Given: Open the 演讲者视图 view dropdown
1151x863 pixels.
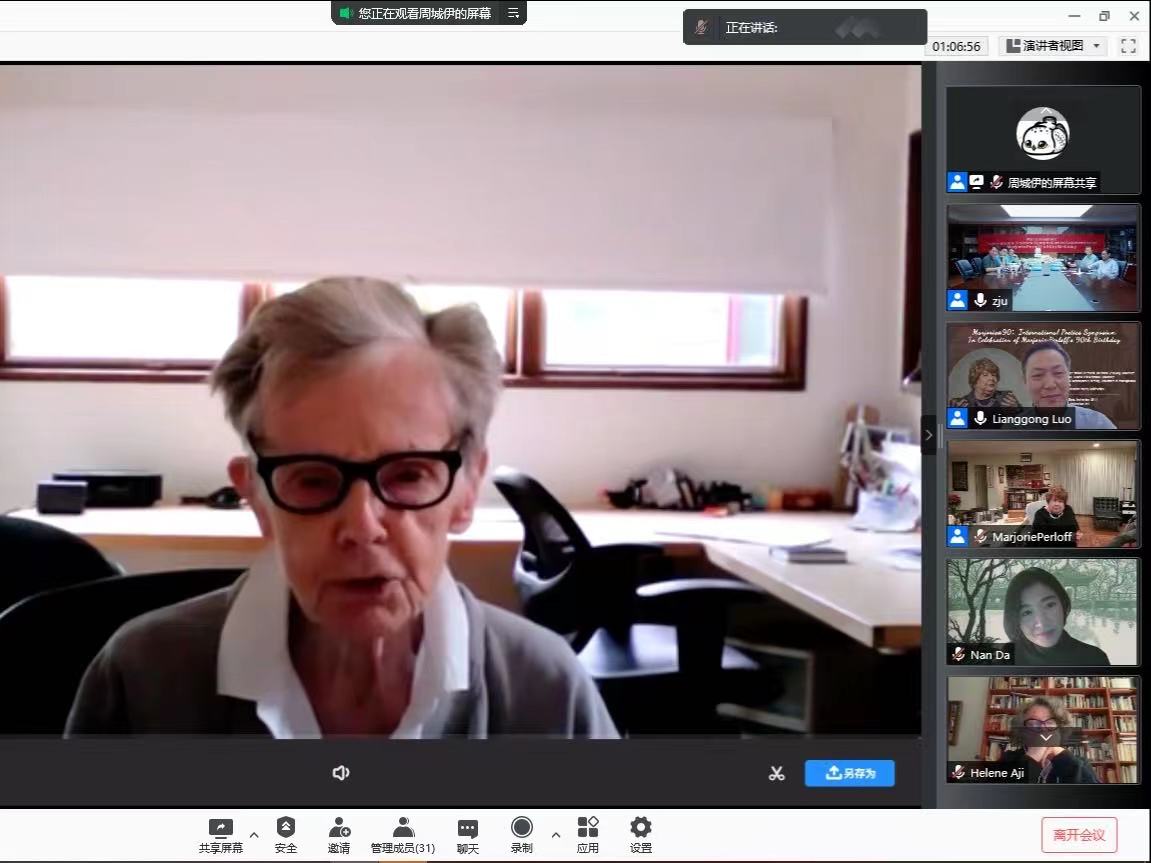Looking at the screenshot, I should (x=1052, y=46).
